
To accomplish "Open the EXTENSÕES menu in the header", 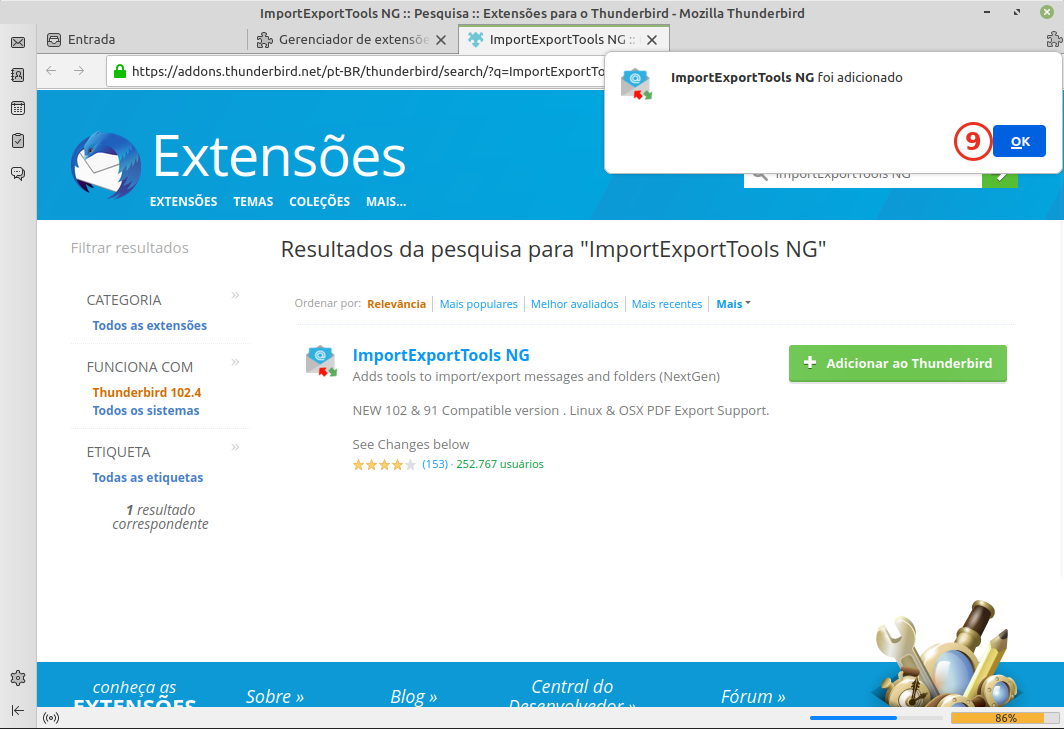I will point(183,202).
